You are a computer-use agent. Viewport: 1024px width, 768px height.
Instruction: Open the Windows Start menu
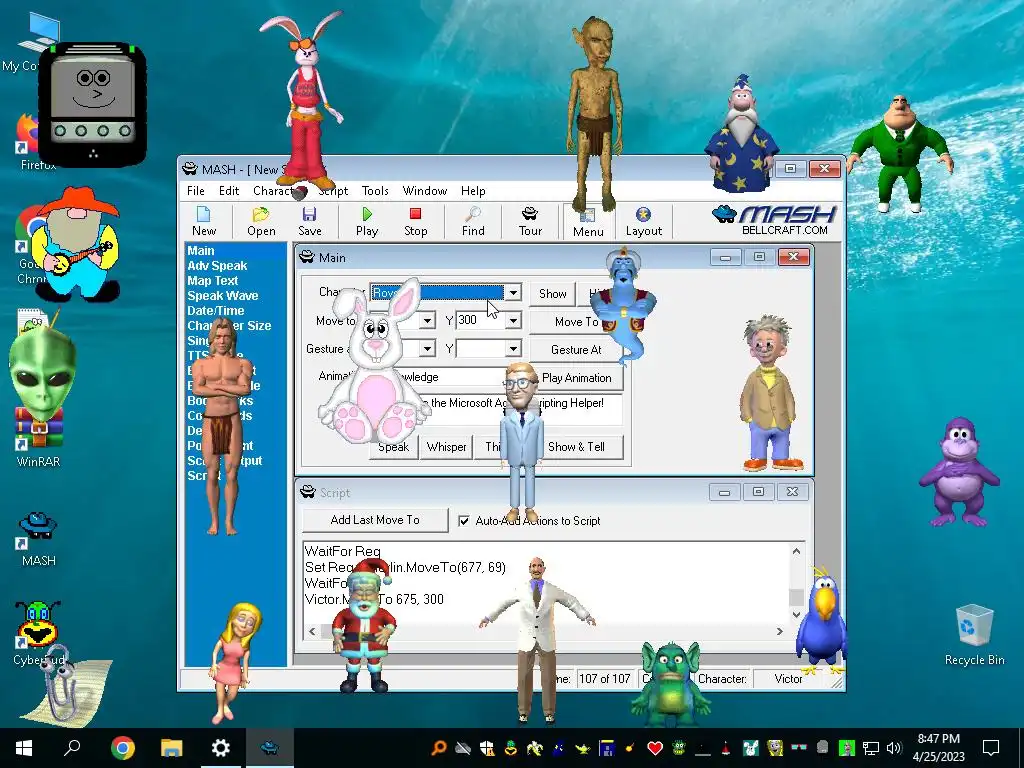[24, 748]
